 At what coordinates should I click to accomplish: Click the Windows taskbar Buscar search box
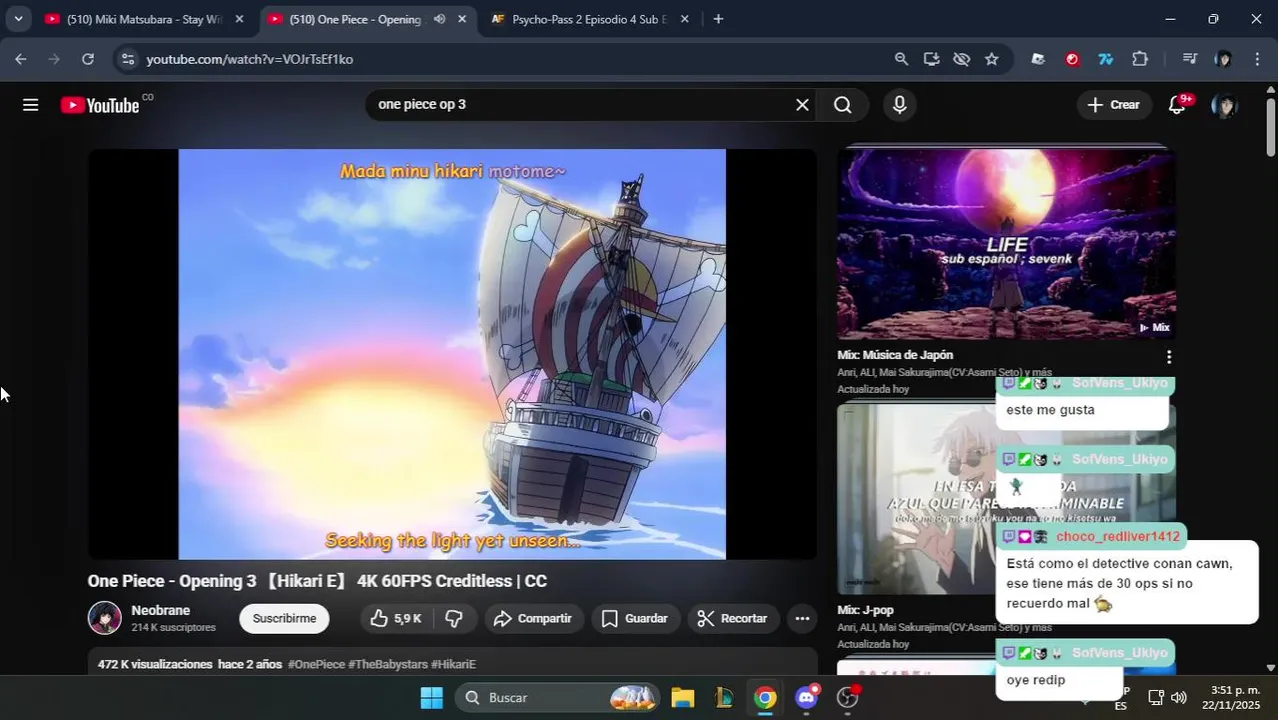[558, 697]
